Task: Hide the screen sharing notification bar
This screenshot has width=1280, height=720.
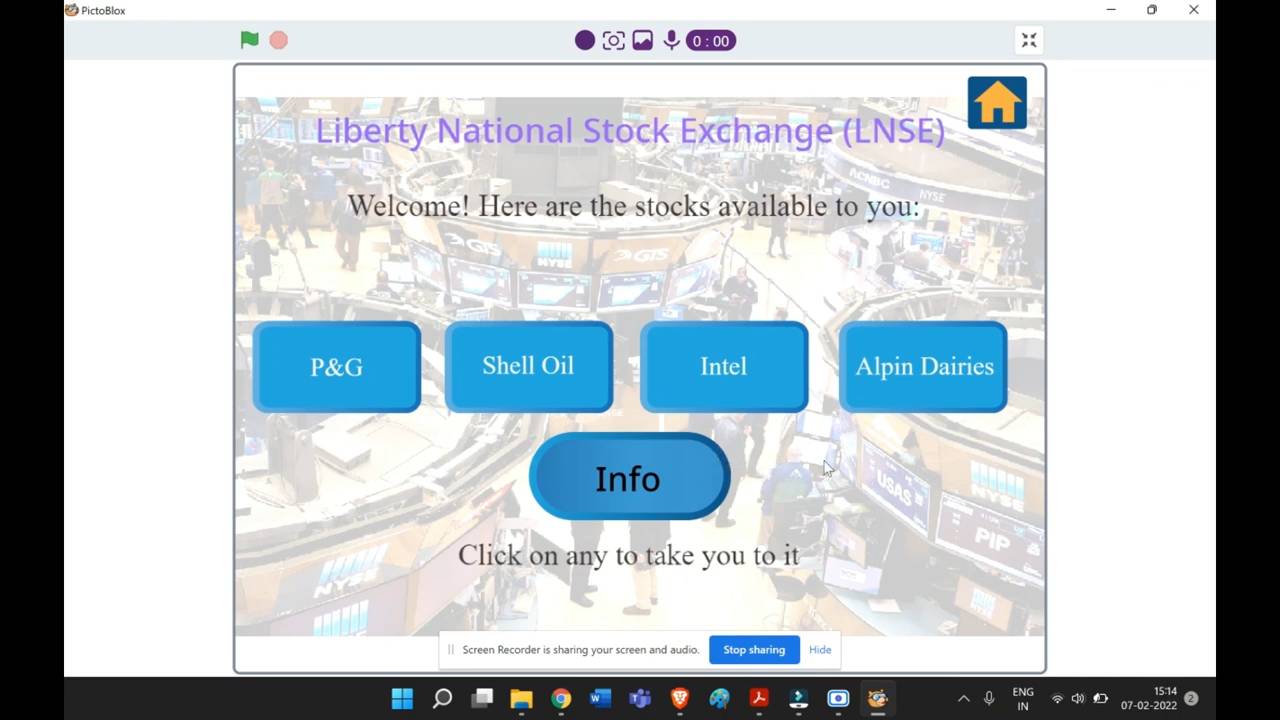Action: (x=820, y=650)
